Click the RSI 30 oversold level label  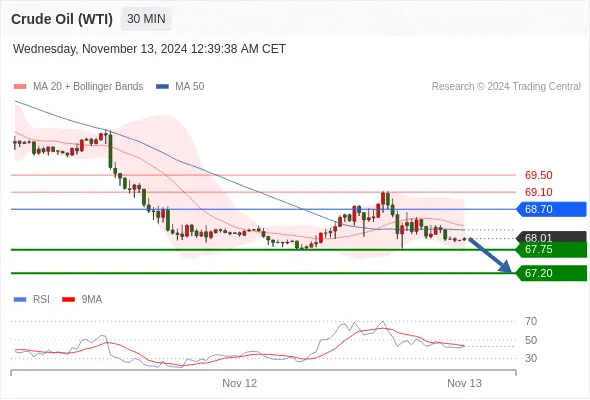tap(531, 358)
